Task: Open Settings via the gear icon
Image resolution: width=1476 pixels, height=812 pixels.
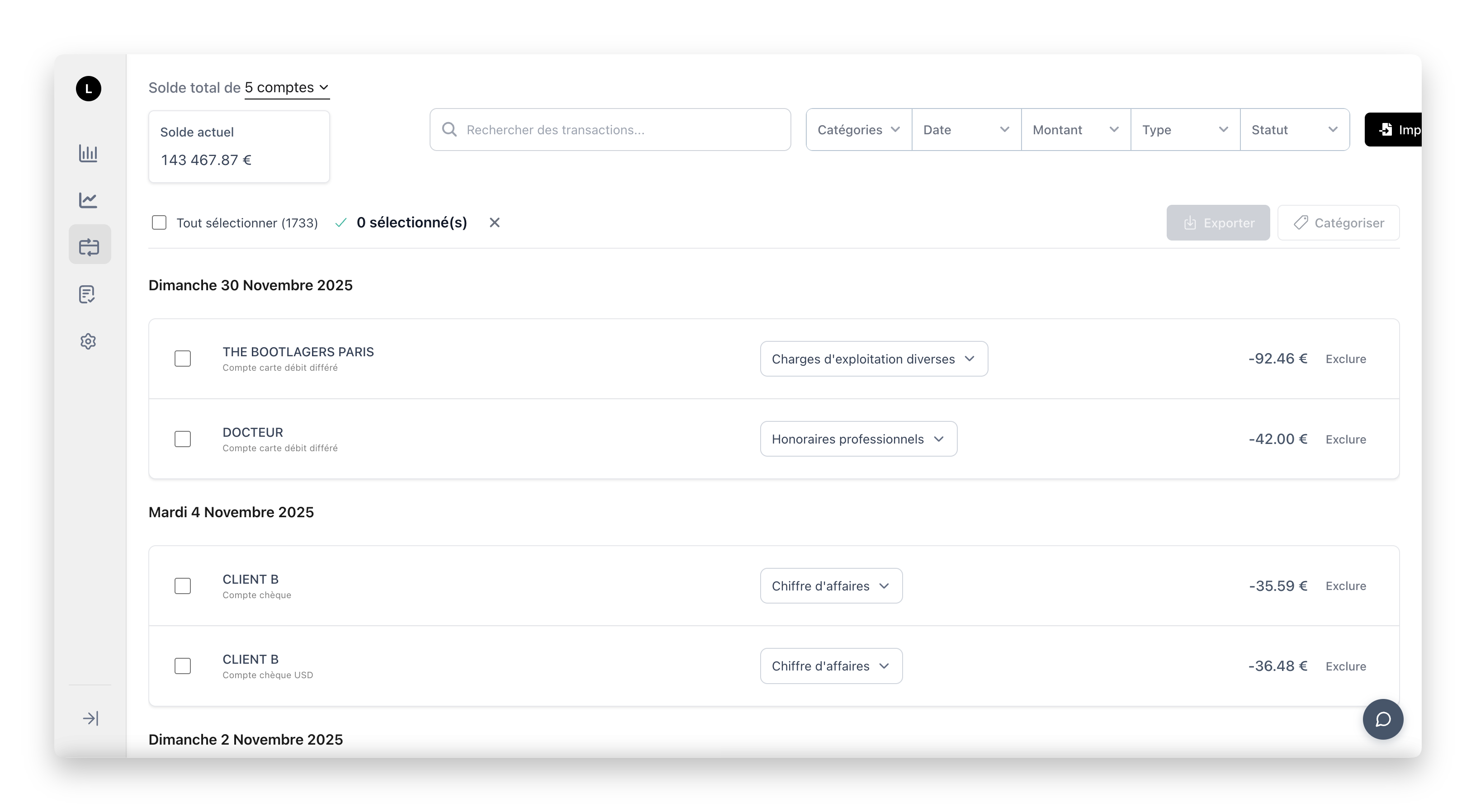Action: 89,341
